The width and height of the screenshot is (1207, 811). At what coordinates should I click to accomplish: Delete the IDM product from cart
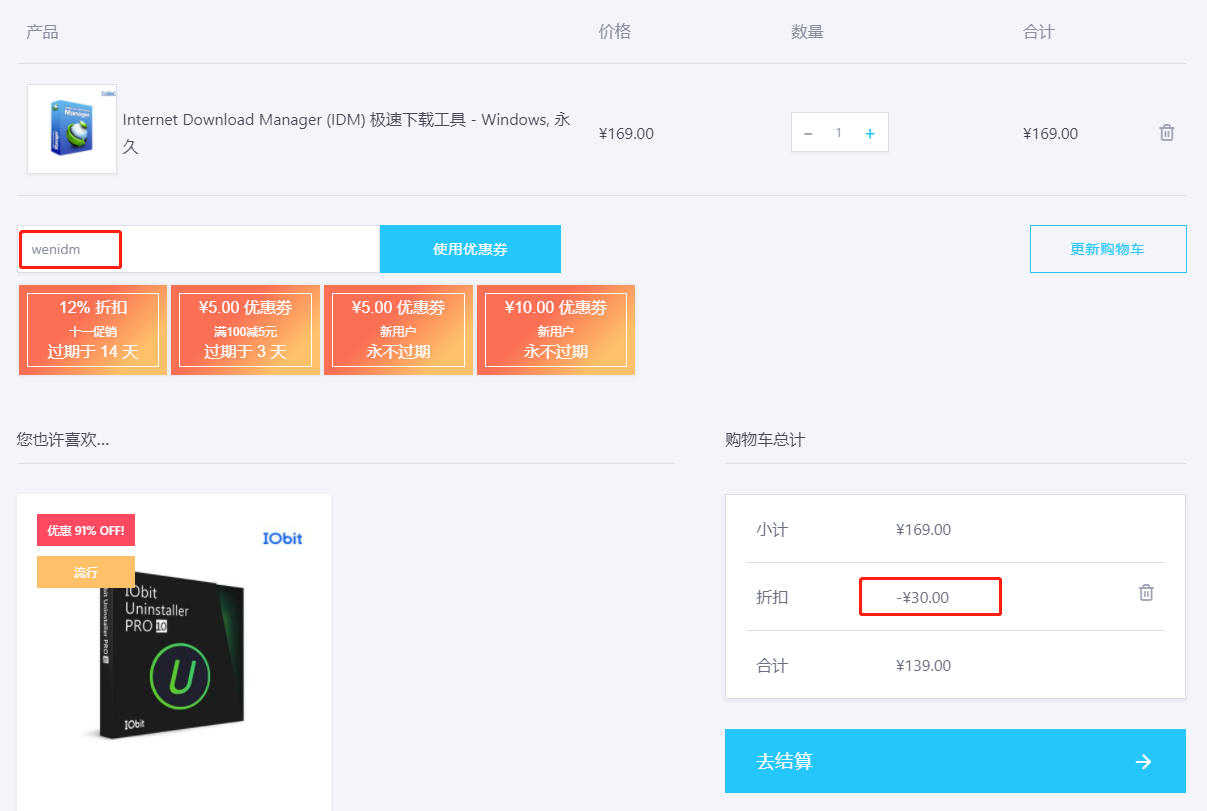click(x=1166, y=133)
